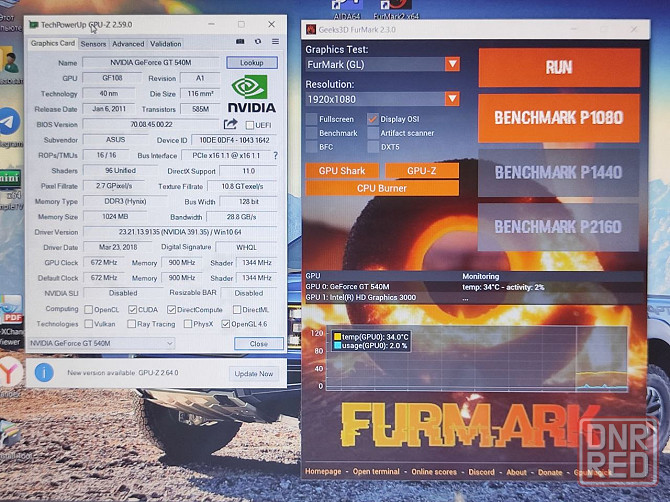Enable the Artifact scanner checkbox

(373, 133)
